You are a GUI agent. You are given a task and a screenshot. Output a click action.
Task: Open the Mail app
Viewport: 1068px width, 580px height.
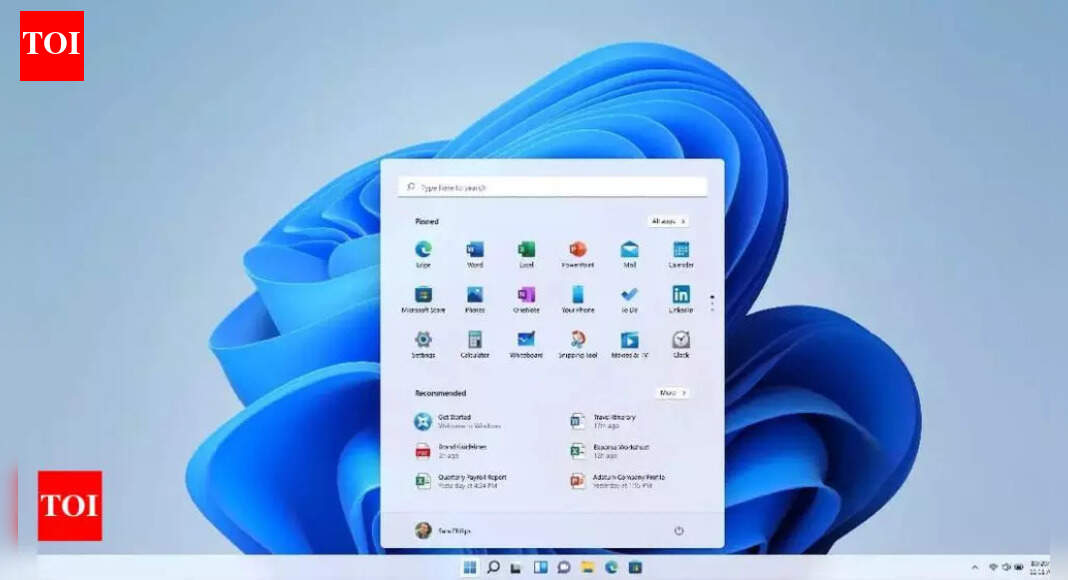pyautogui.click(x=629, y=254)
